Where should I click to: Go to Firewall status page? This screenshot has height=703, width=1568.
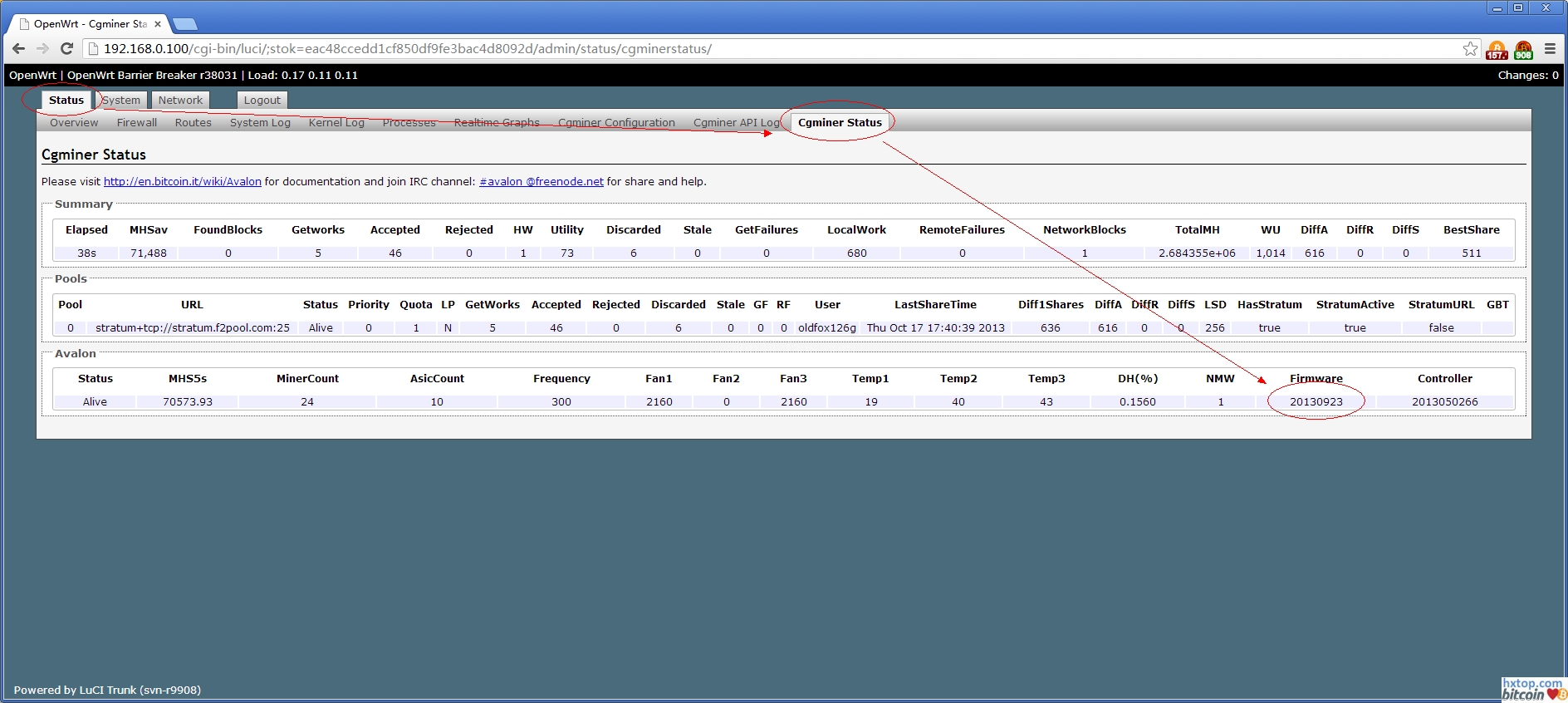coord(137,123)
